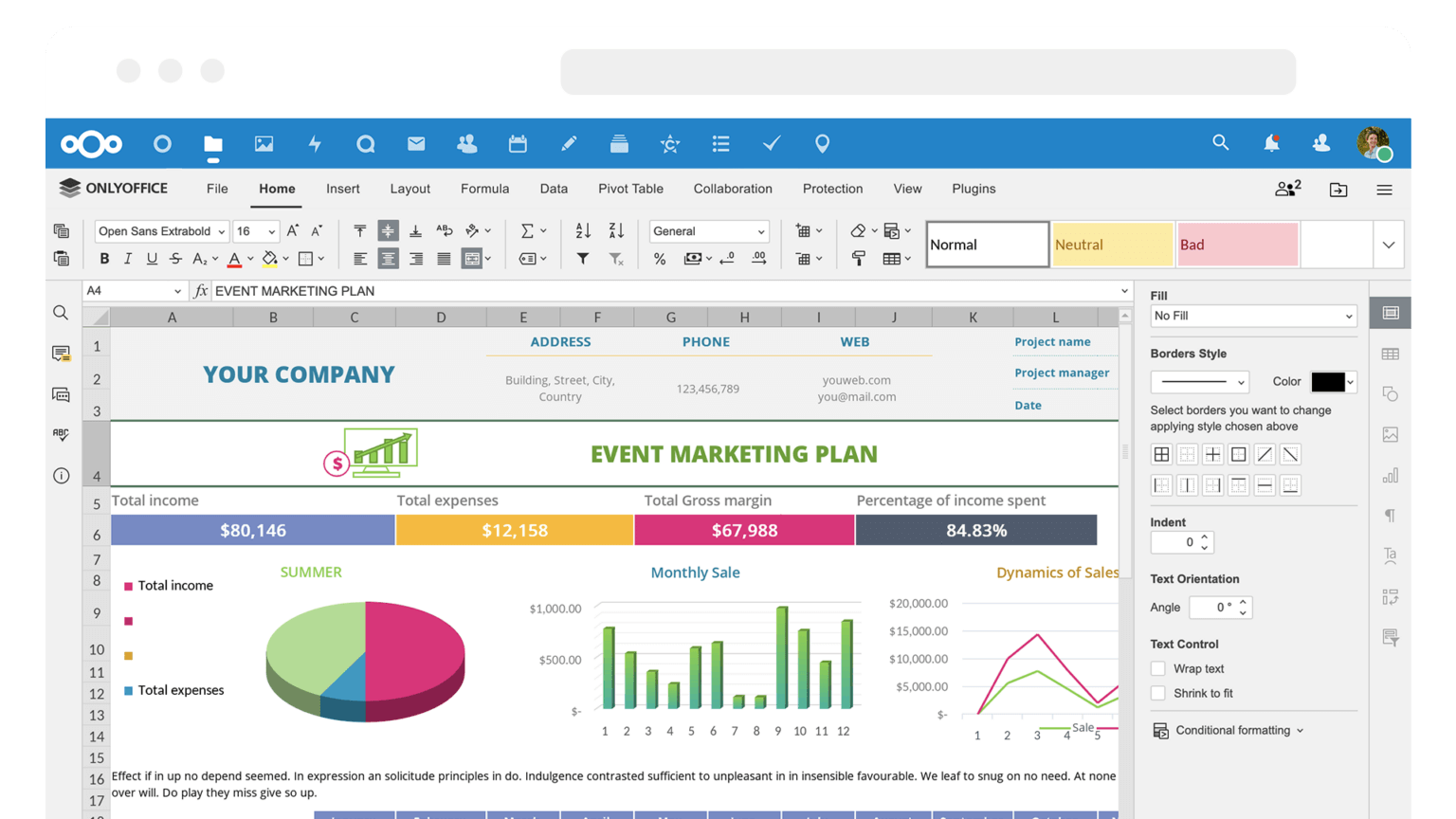
Task: Click the strikethrough text icon
Action: pyautogui.click(x=175, y=259)
